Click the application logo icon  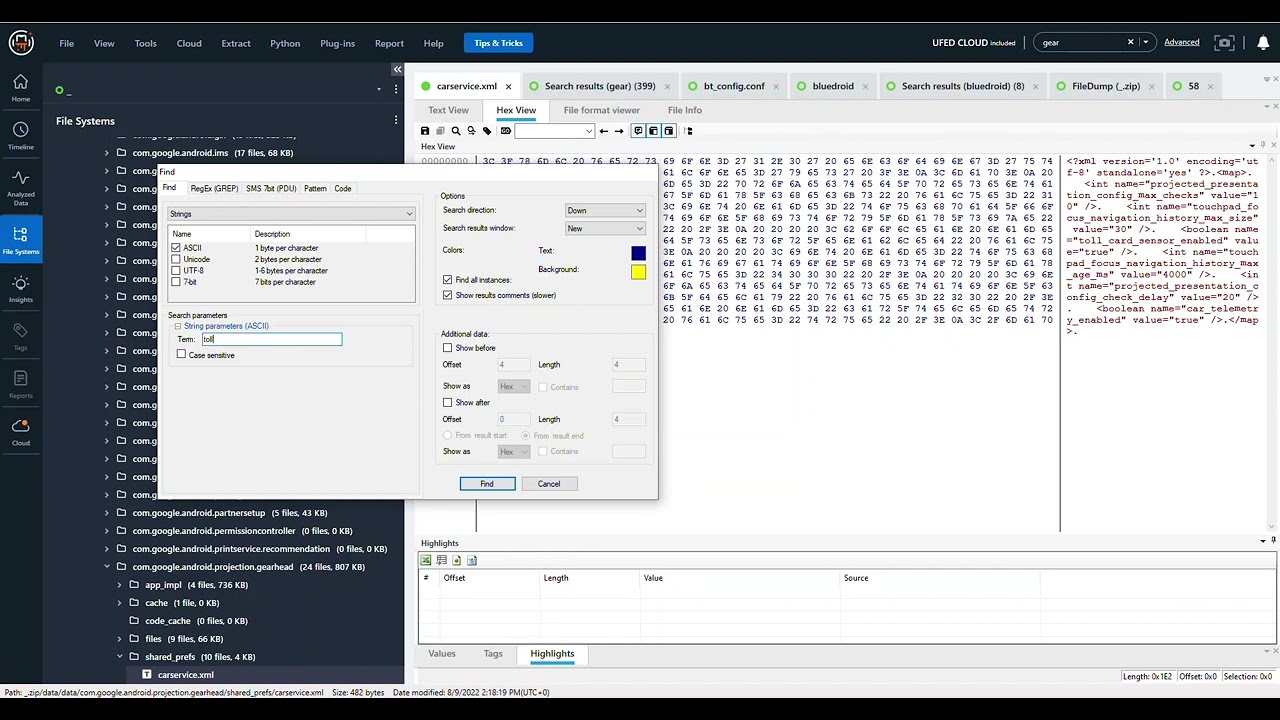tap(21, 43)
